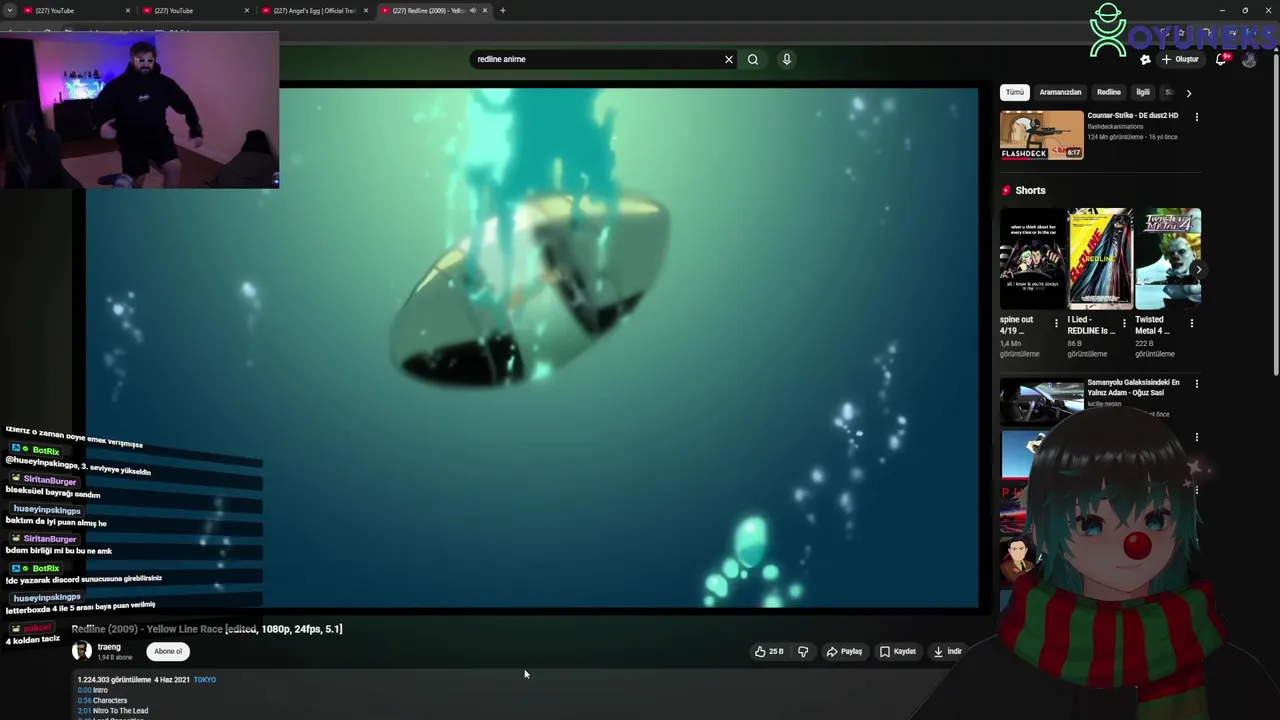Close the Angel's Egg tab
1280x720 pixels.
(365, 10)
